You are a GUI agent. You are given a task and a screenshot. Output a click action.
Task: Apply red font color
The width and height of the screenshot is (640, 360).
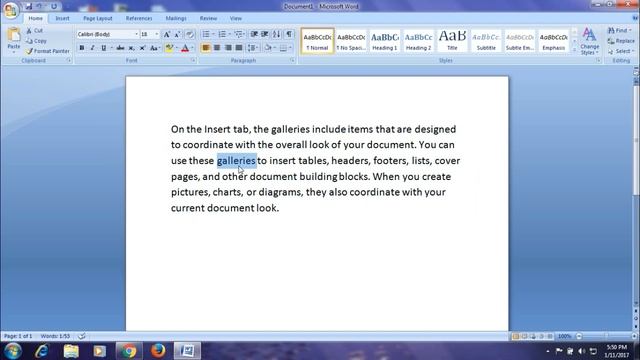185,48
